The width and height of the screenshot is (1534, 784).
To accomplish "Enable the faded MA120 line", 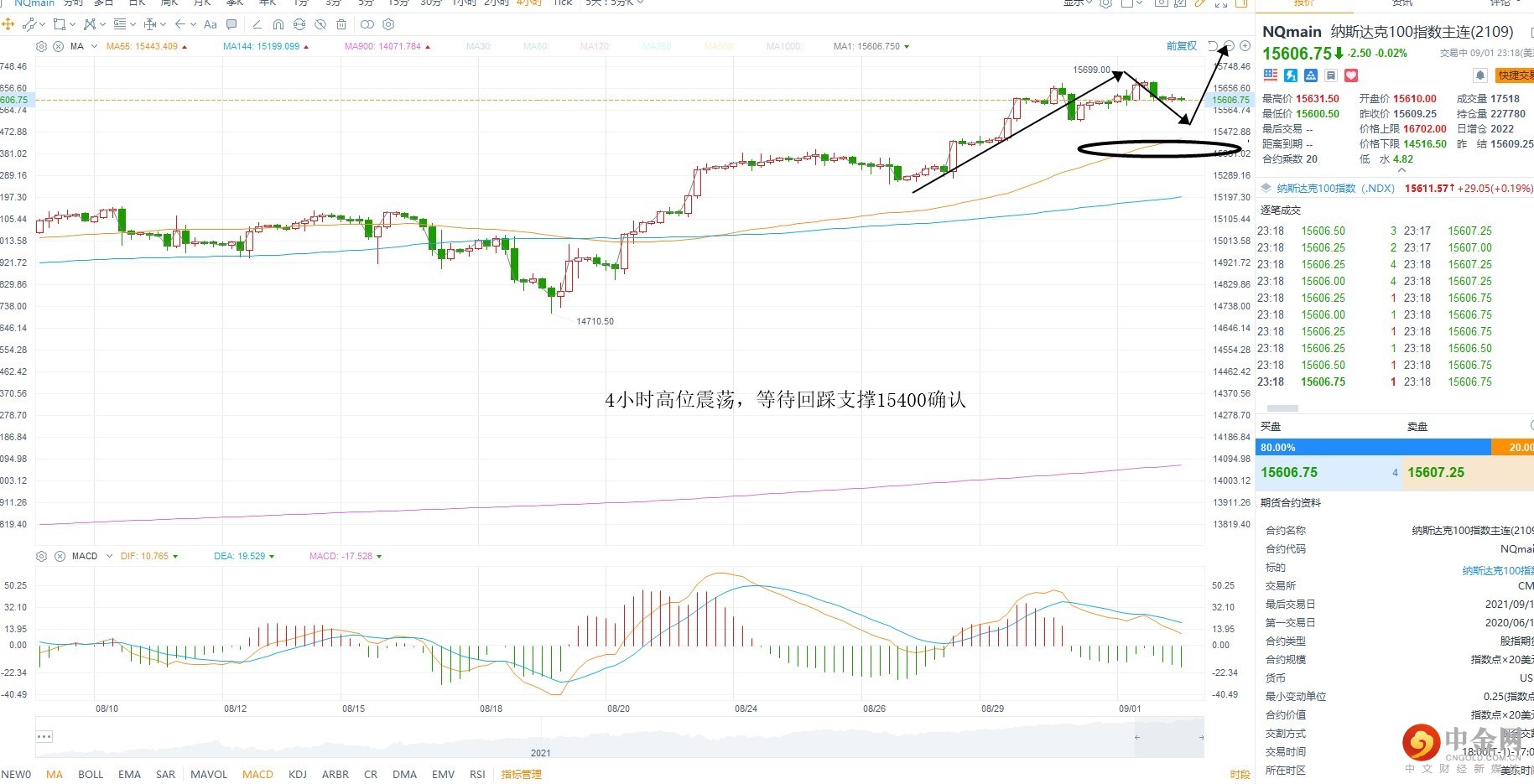I will tap(595, 46).
